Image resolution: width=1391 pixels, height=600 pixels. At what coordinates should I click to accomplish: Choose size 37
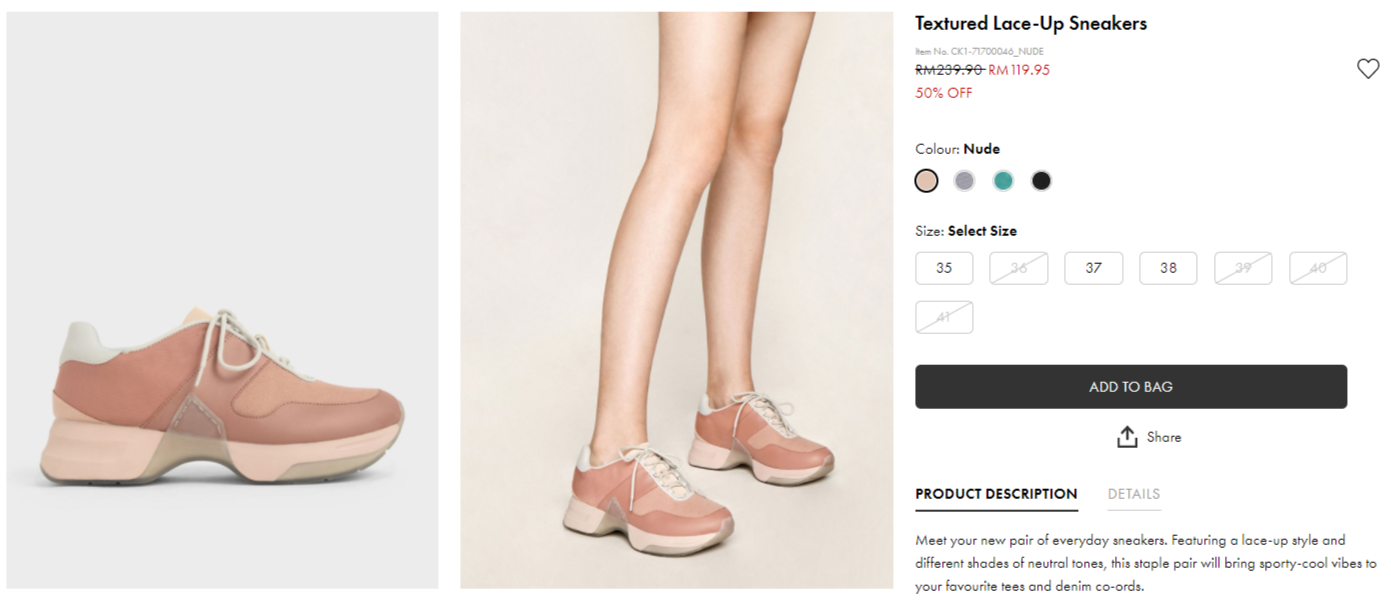click(1093, 268)
